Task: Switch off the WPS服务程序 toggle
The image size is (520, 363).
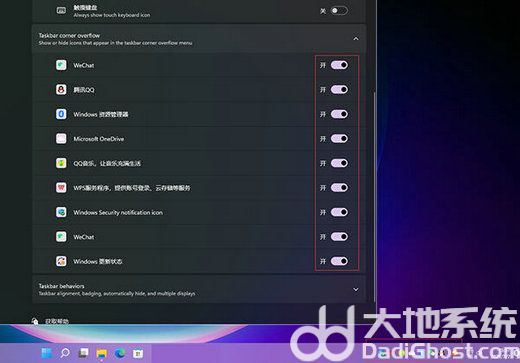Action: pos(339,188)
